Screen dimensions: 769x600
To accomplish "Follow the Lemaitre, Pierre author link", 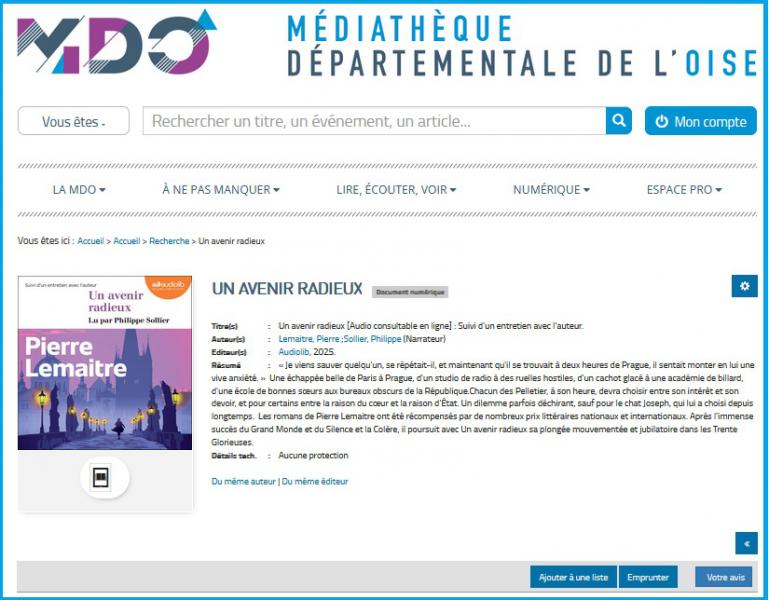I will click(x=307, y=340).
